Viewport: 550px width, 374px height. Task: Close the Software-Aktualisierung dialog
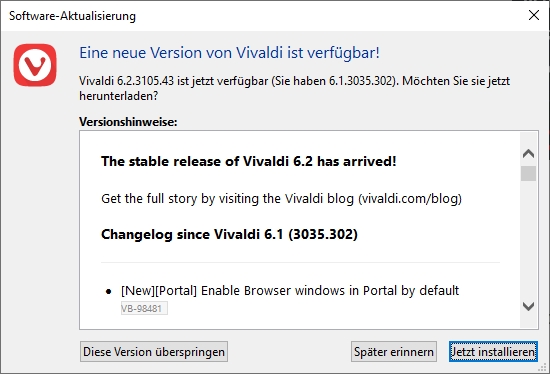click(x=534, y=15)
